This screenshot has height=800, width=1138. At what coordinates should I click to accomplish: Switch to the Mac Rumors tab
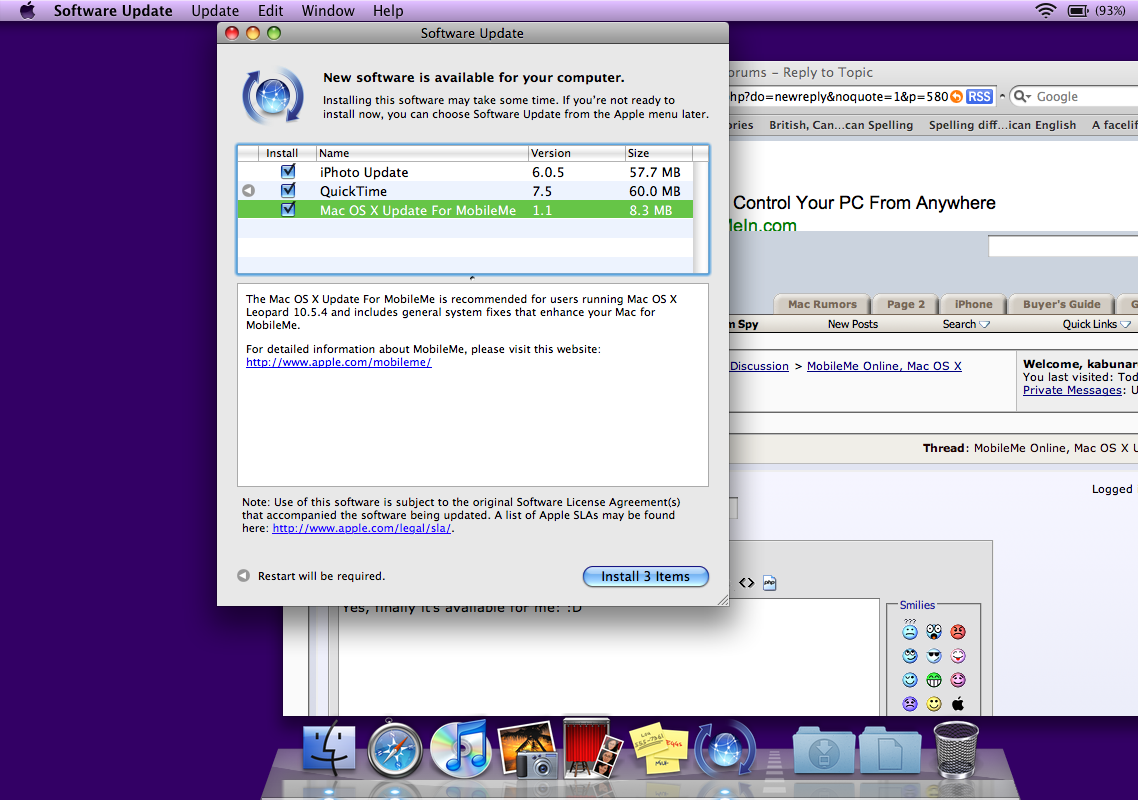[822, 304]
